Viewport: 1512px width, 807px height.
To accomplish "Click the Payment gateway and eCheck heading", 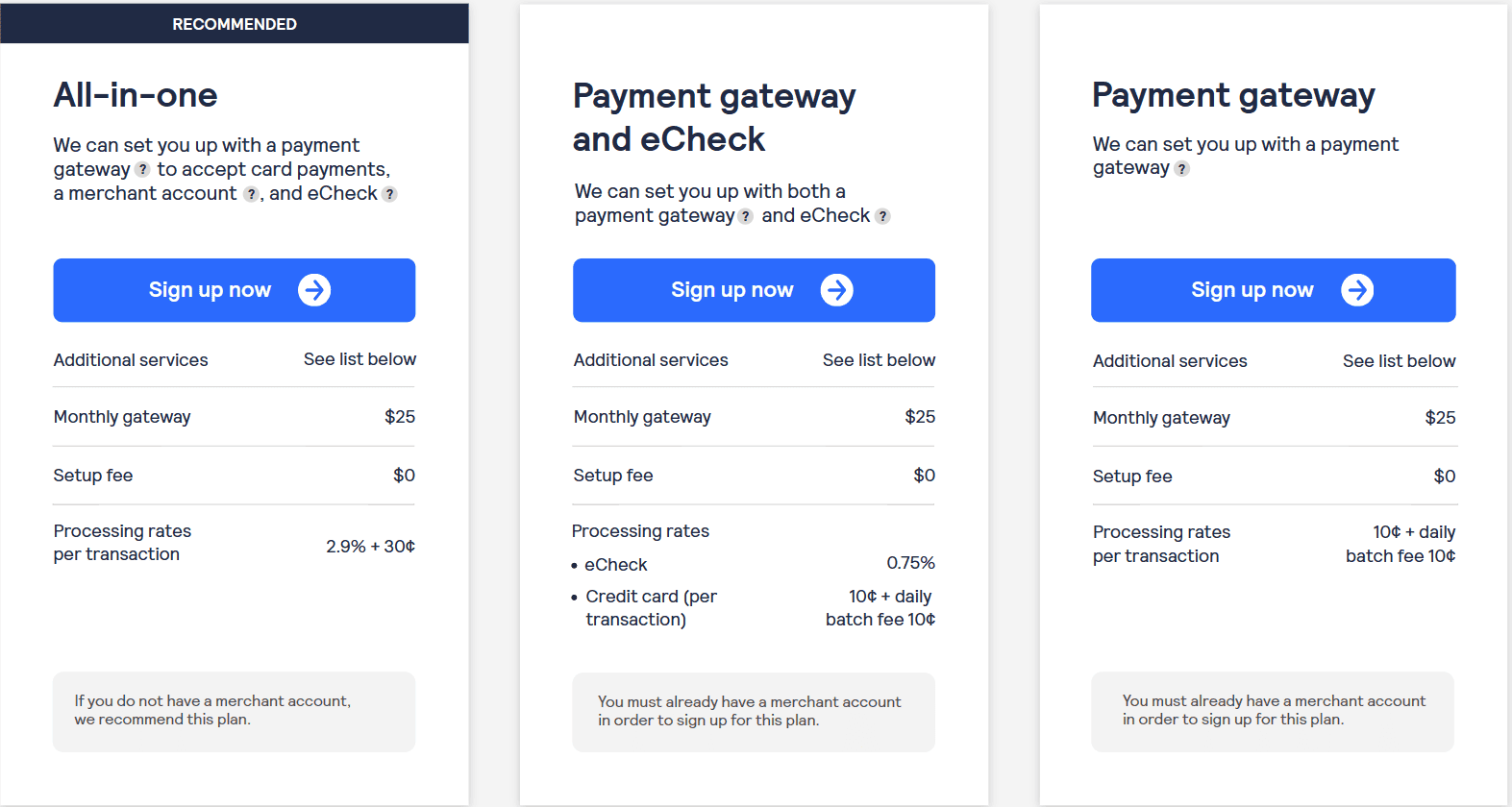I will [714, 117].
